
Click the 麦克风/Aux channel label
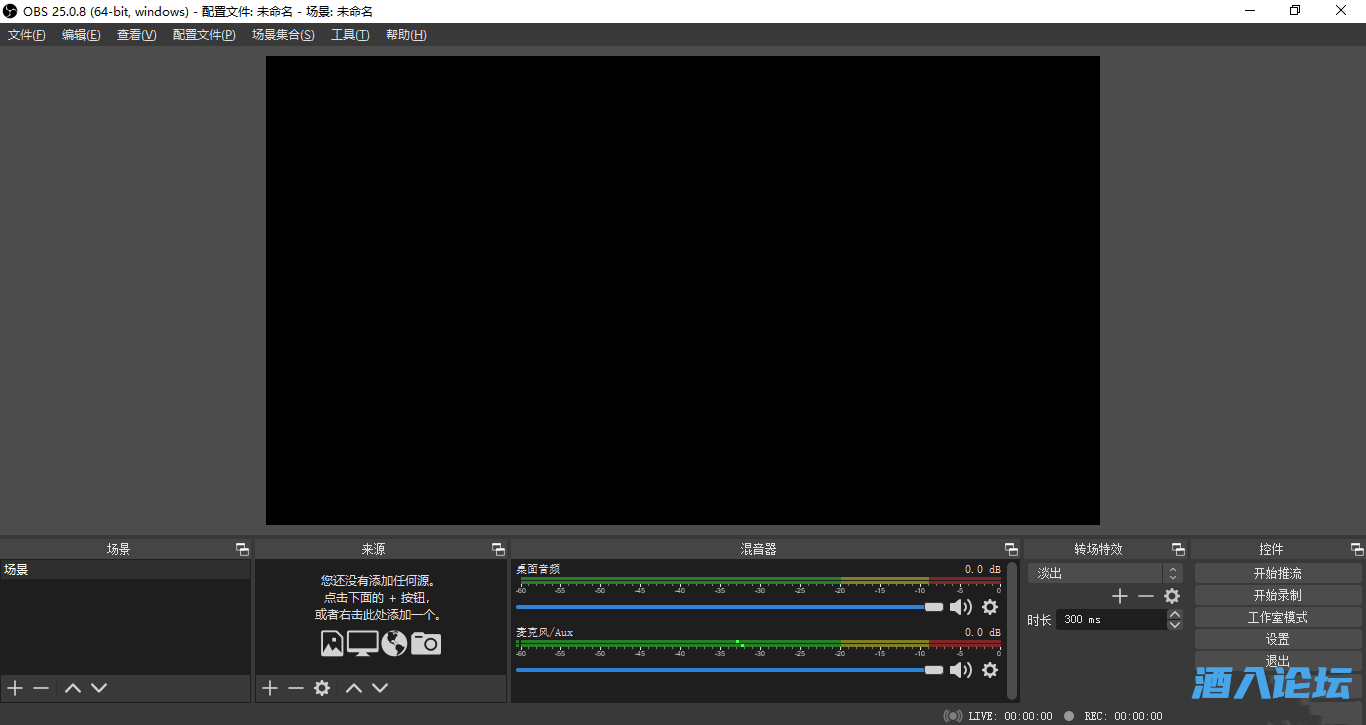(545, 632)
